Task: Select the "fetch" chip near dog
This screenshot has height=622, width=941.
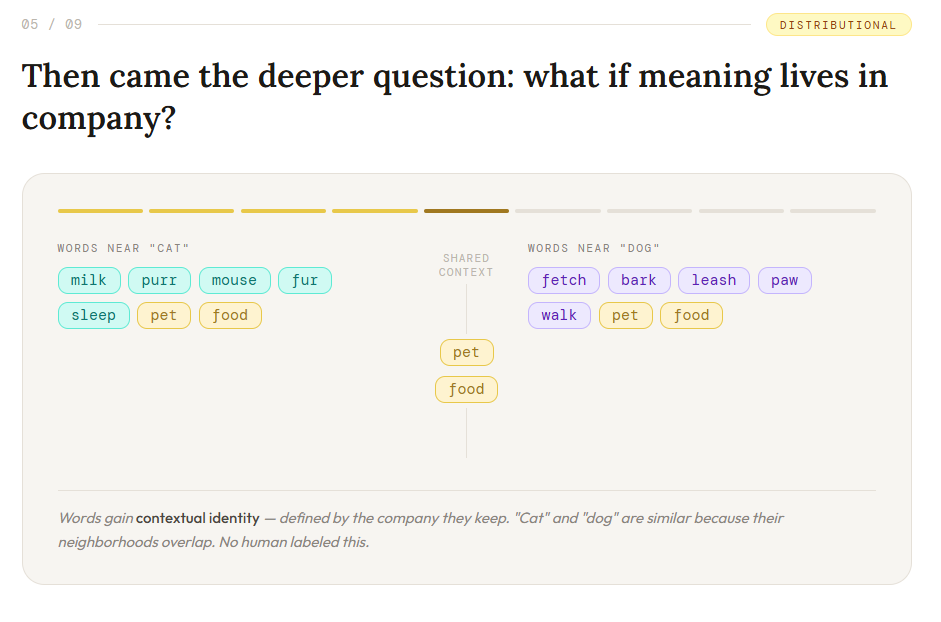Action: [564, 280]
